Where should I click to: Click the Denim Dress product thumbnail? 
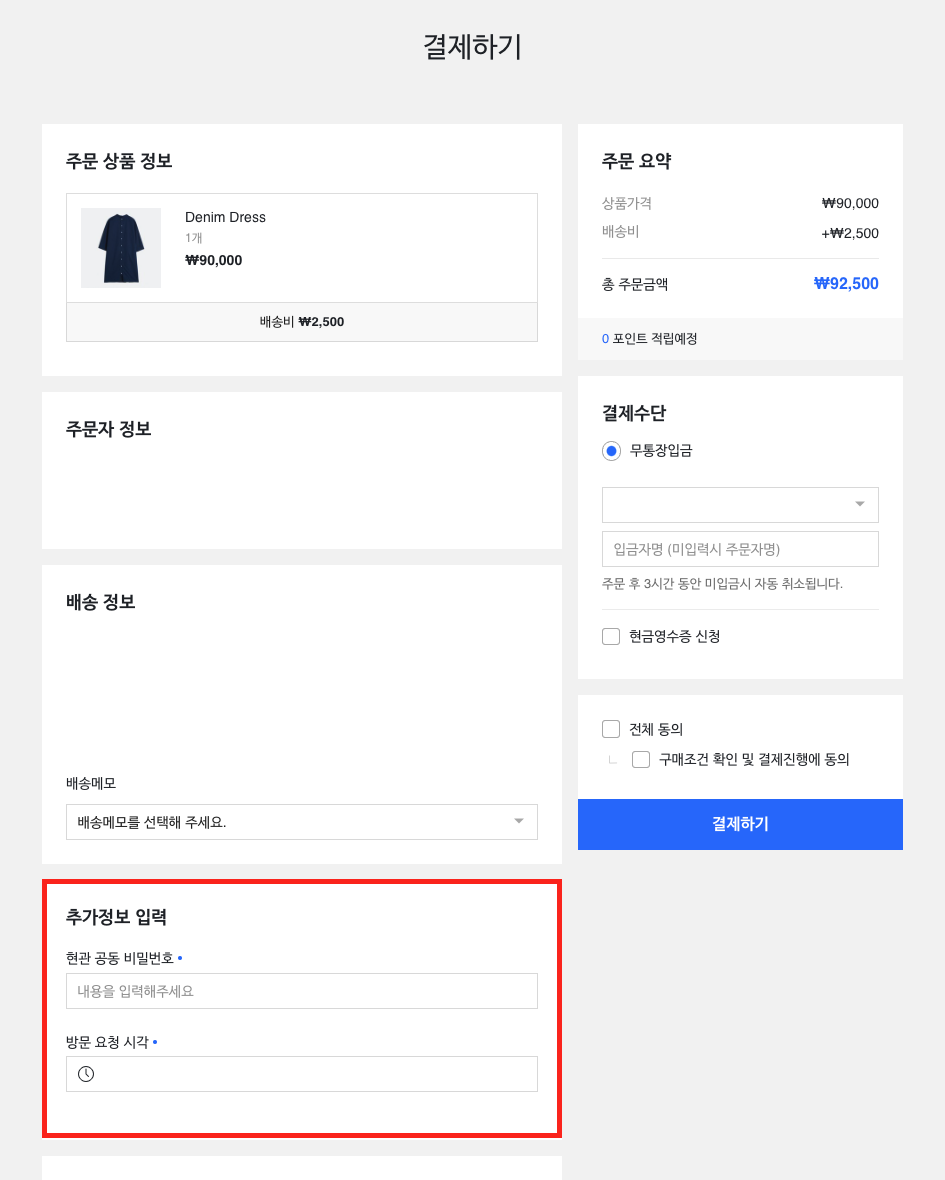(x=121, y=248)
